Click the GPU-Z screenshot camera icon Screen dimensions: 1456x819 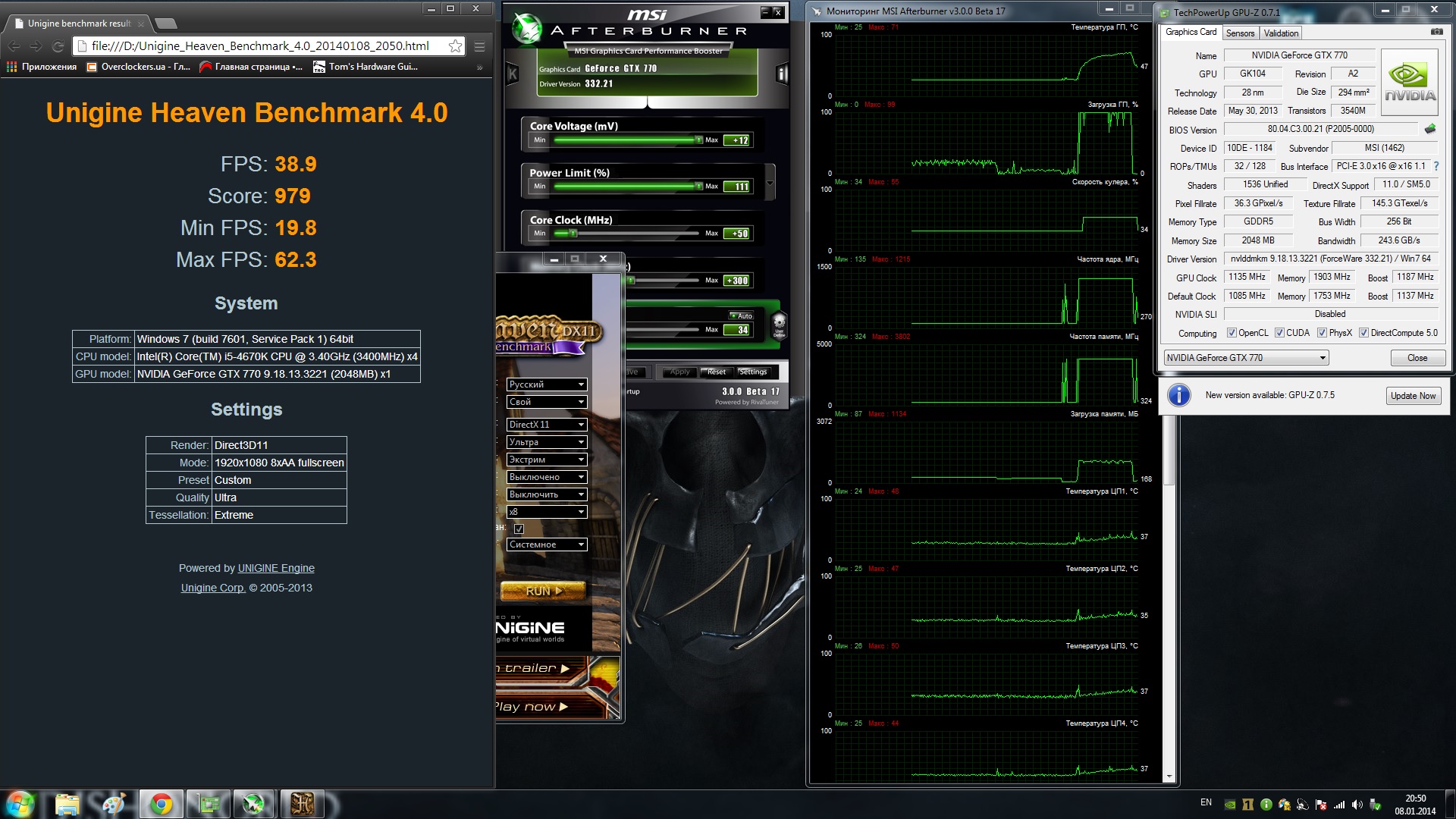tap(1436, 32)
